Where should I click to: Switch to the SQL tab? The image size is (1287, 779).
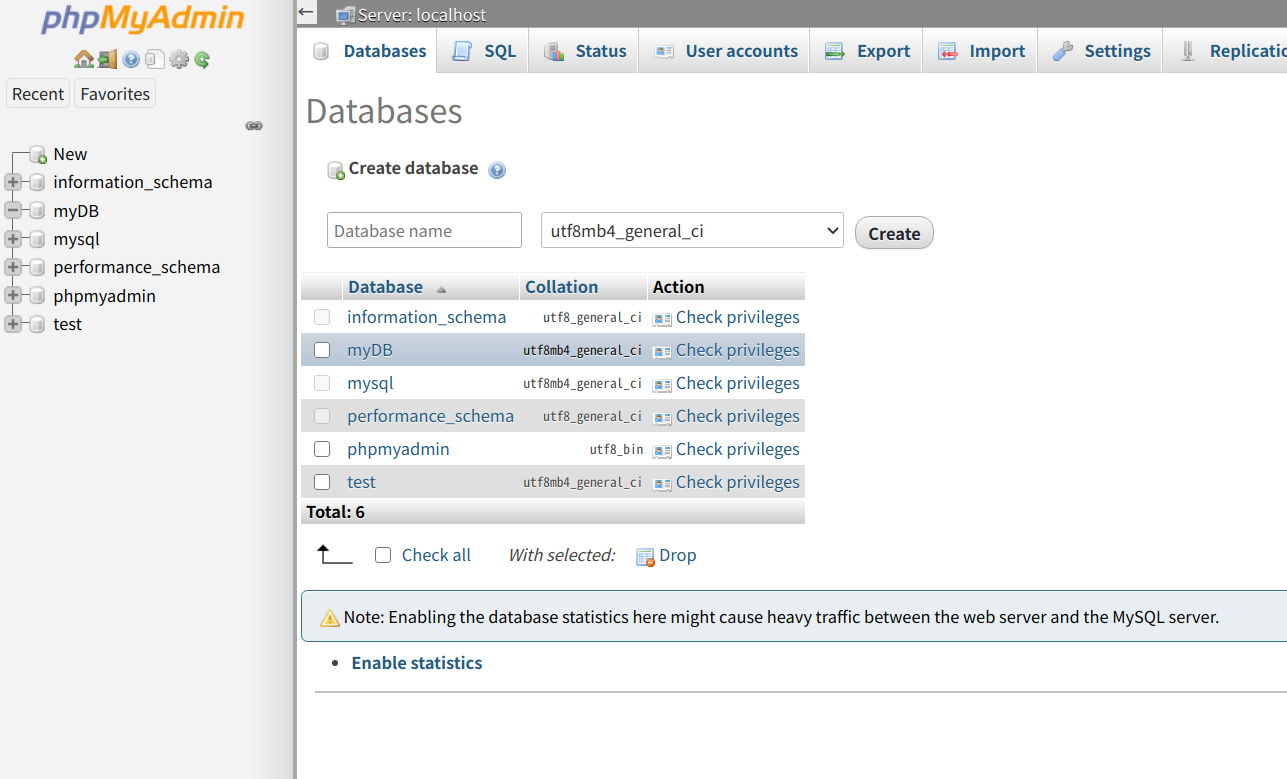(483, 50)
